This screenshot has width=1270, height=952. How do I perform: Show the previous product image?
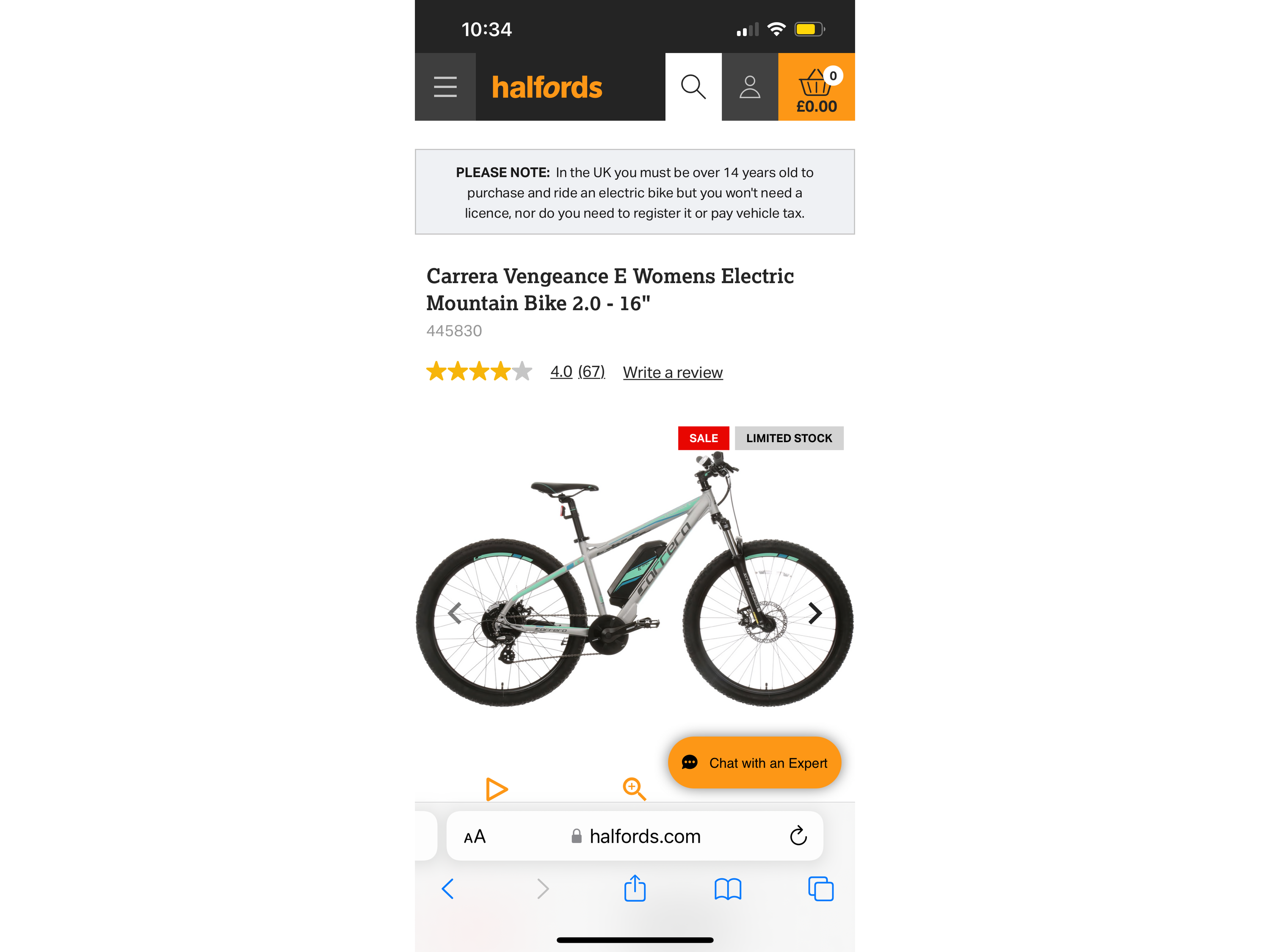(455, 613)
